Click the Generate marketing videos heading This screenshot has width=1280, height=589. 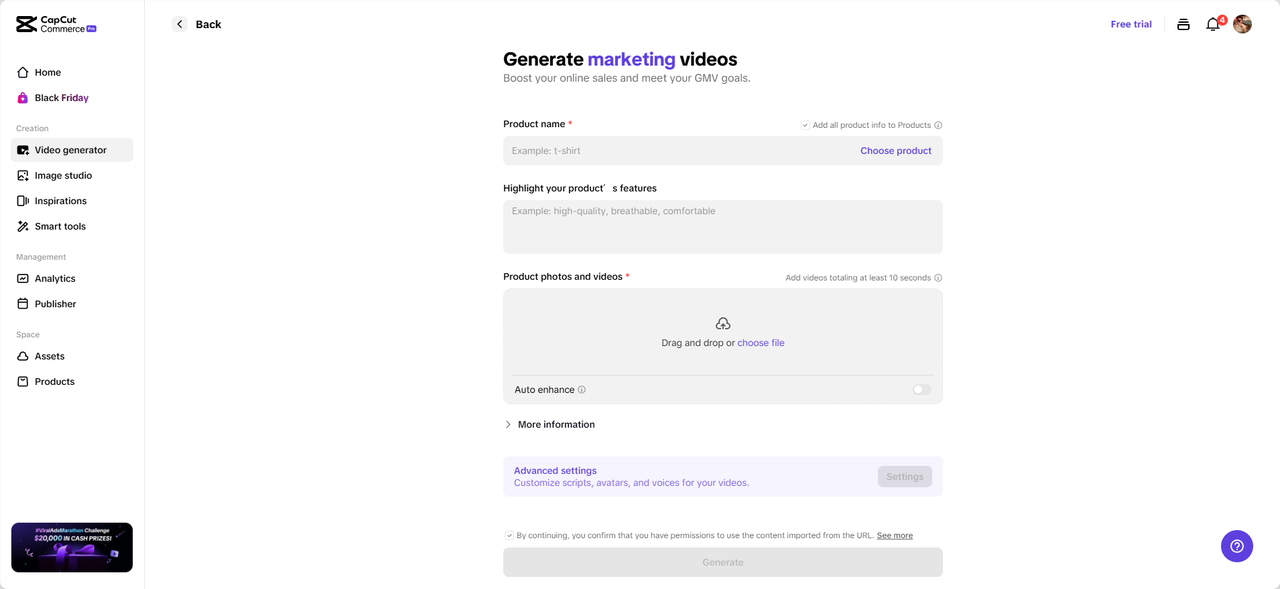(620, 59)
